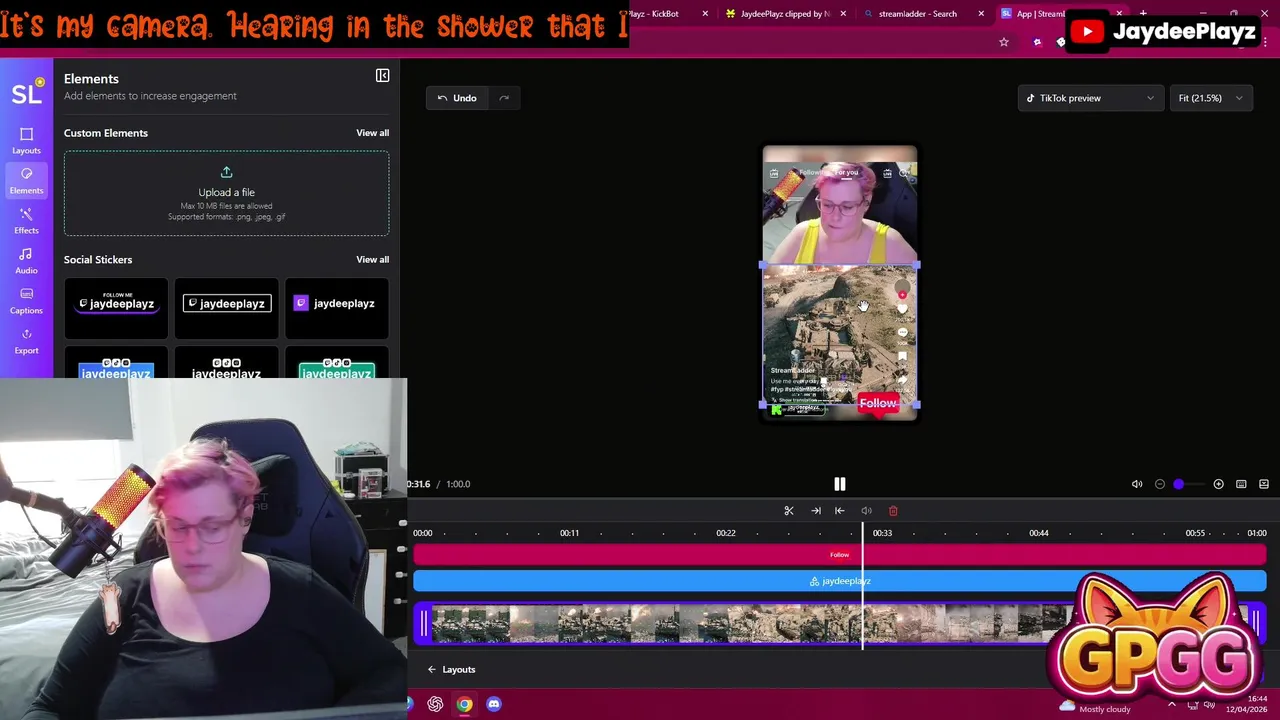Open the Fit (21.5%) zoom dropdown
The height and width of the screenshot is (720, 1280).
[1211, 98]
